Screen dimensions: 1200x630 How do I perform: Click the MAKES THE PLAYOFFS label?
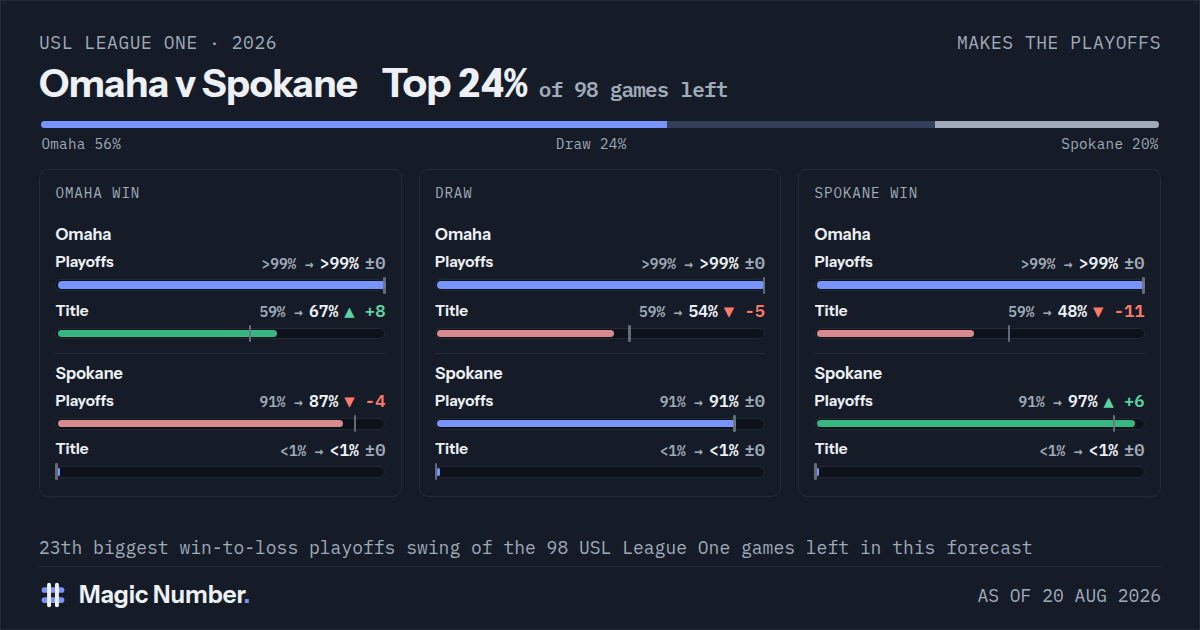click(1059, 43)
